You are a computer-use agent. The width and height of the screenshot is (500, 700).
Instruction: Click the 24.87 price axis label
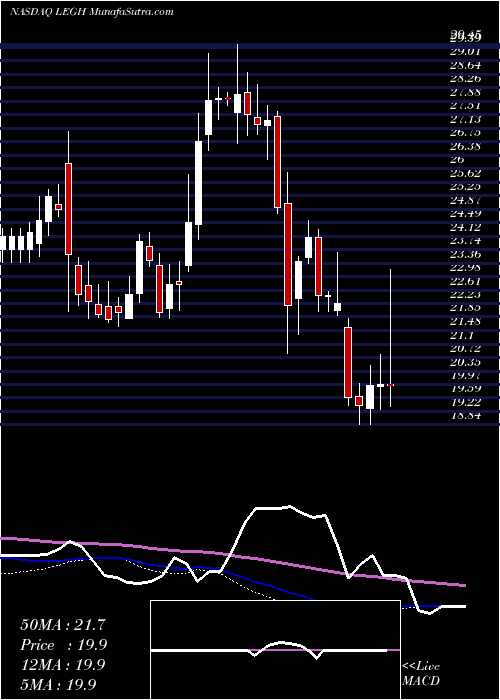pyautogui.click(x=466, y=200)
